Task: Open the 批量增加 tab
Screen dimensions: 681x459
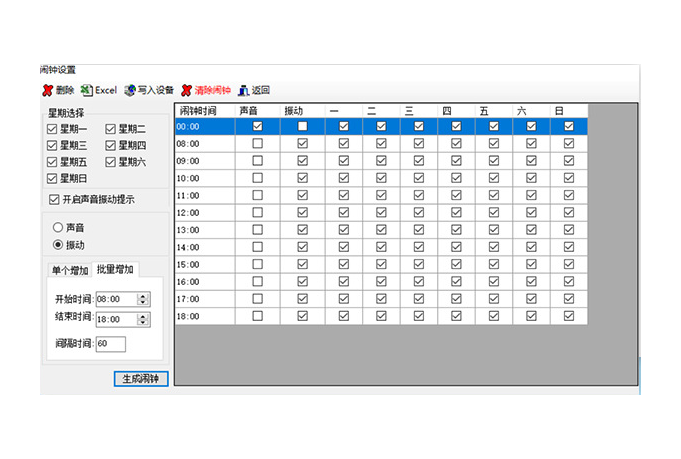Action: coord(115,269)
